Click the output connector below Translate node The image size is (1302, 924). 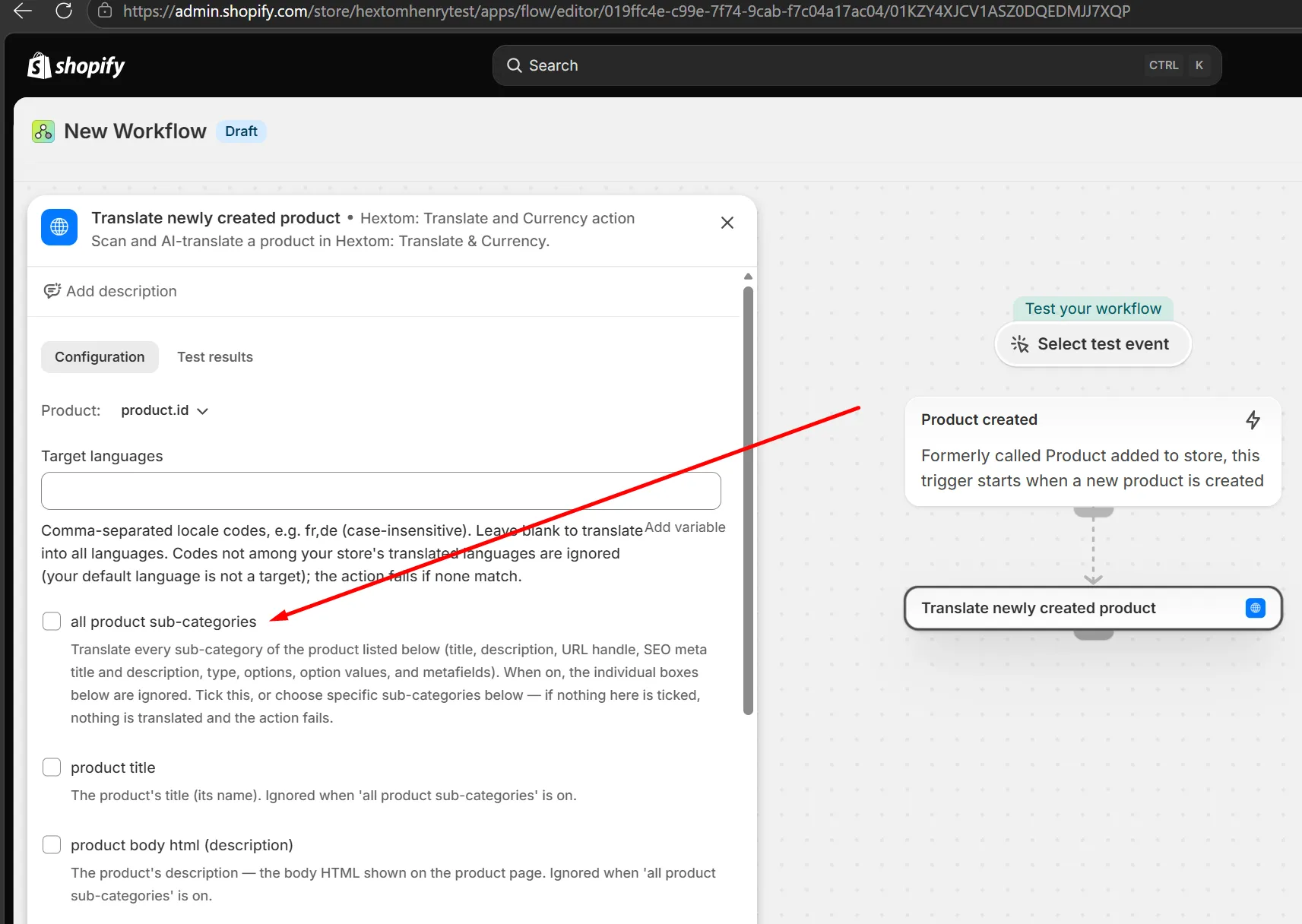1093,634
